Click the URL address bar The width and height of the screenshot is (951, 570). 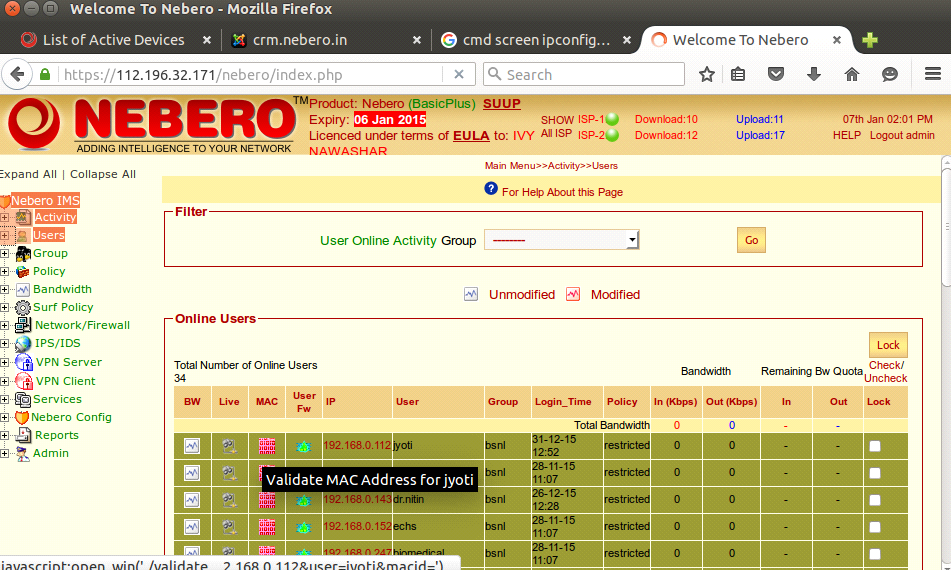click(x=252, y=75)
